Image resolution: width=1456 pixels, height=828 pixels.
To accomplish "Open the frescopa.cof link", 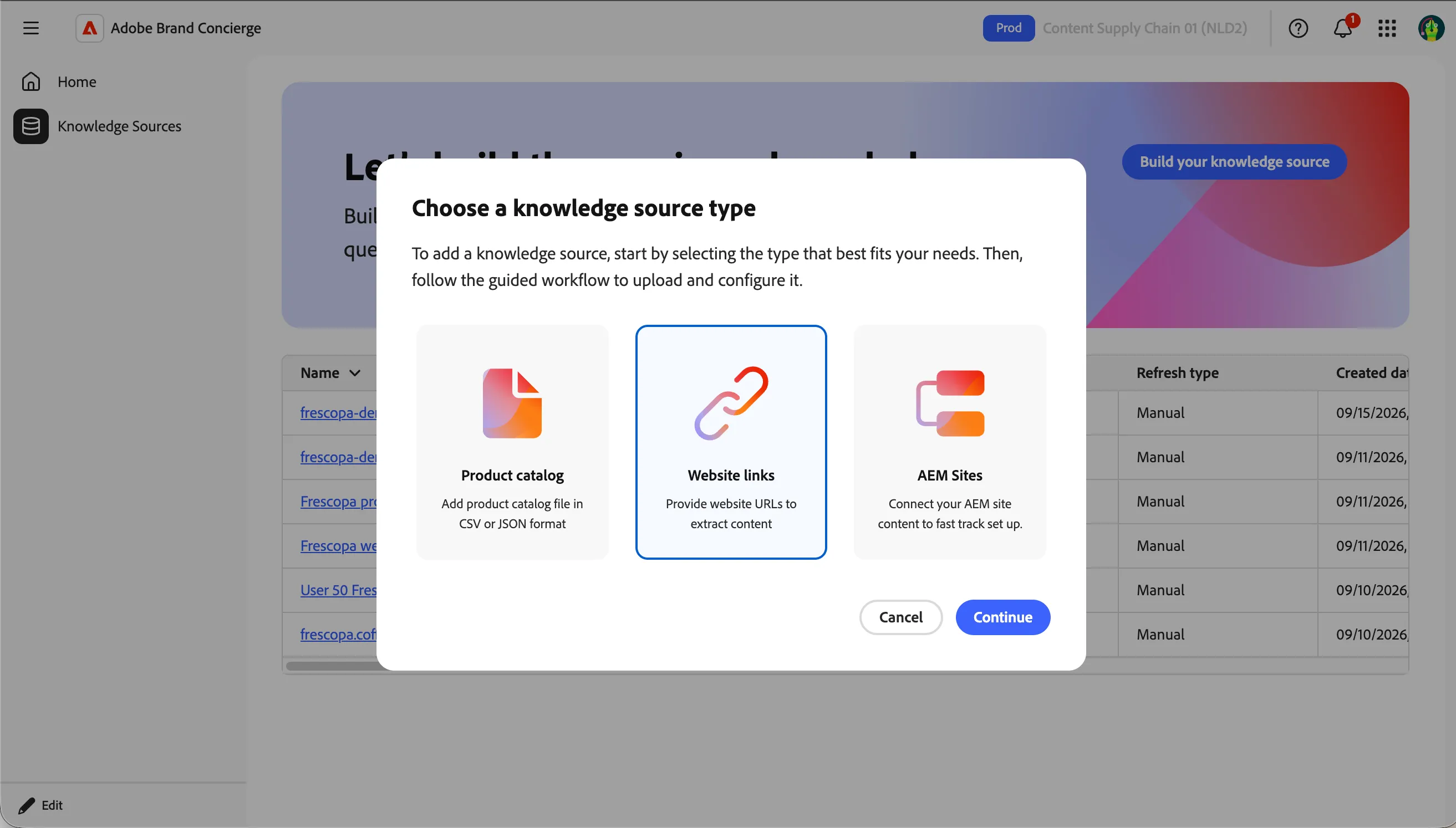I will tap(338, 634).
